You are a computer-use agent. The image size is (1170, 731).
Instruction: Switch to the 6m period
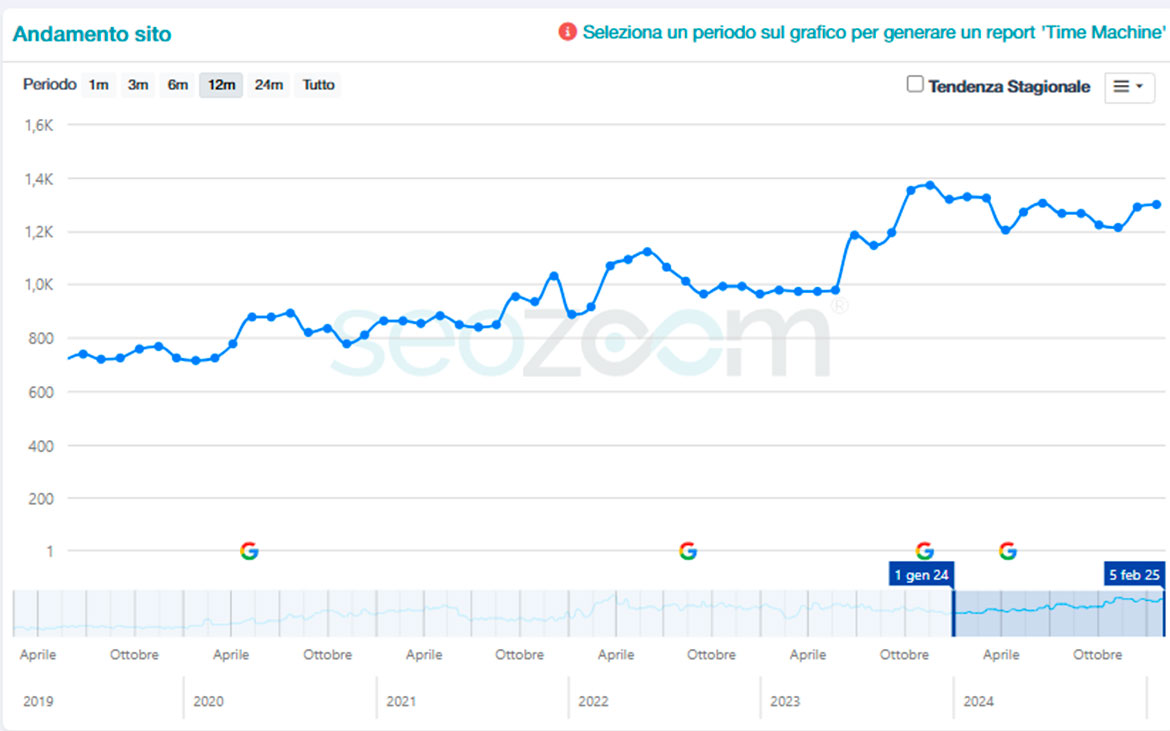(178, 85)
